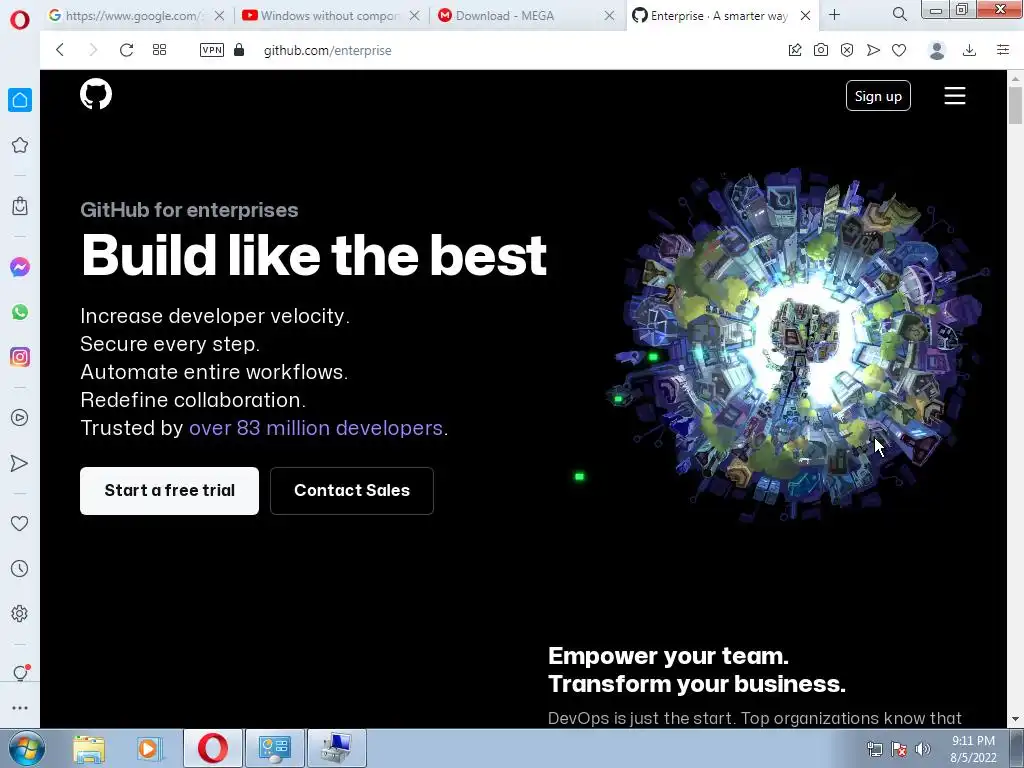The width and height of the screenshot is (1024, 768).
Task: Open the Opera main menu
Action: coord(20,20)
